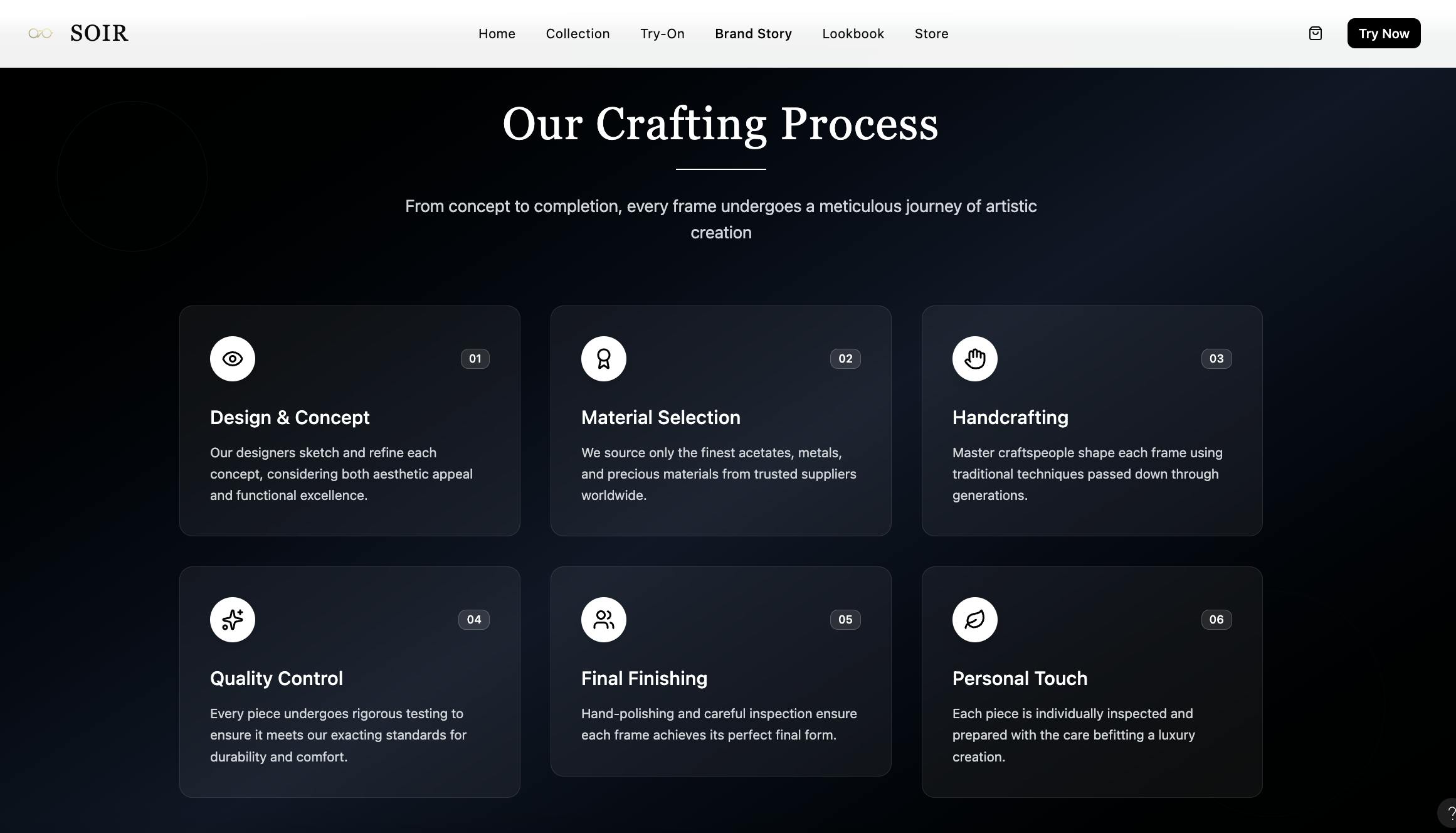Click the Handcrafting card title
Viewport: 1456px width, 833px height.
pos(1010,418)
